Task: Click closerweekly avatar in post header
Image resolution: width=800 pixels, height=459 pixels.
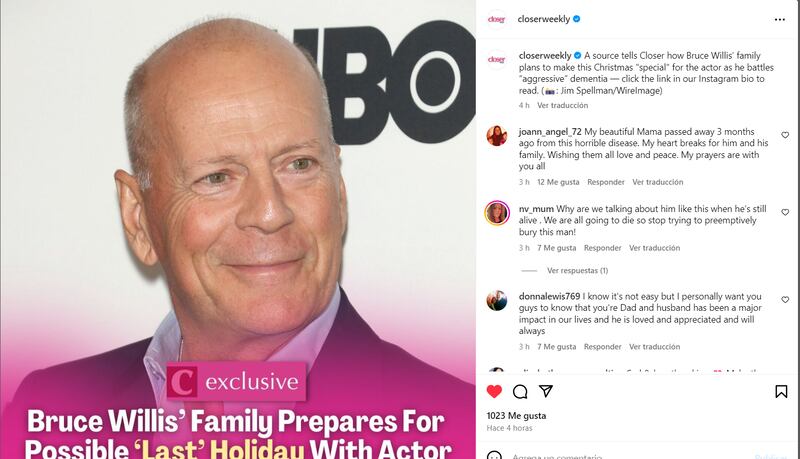Action: click(496, 19)
